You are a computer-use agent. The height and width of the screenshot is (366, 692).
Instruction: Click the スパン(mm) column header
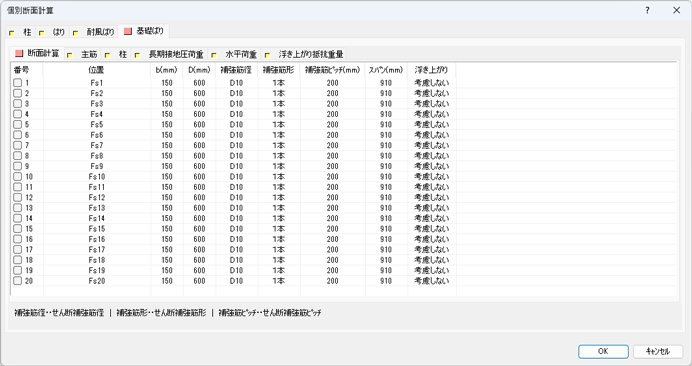[x=386, y=70]
